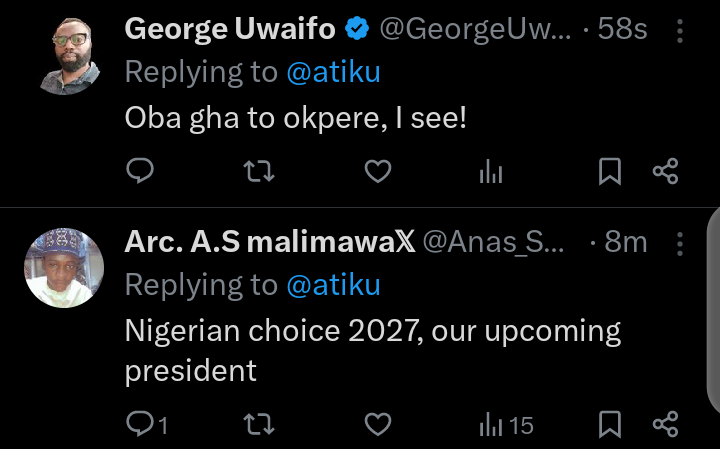
Task: Bookmark Arc. A.S malimawa's tweet
Action: click(609, 425)
